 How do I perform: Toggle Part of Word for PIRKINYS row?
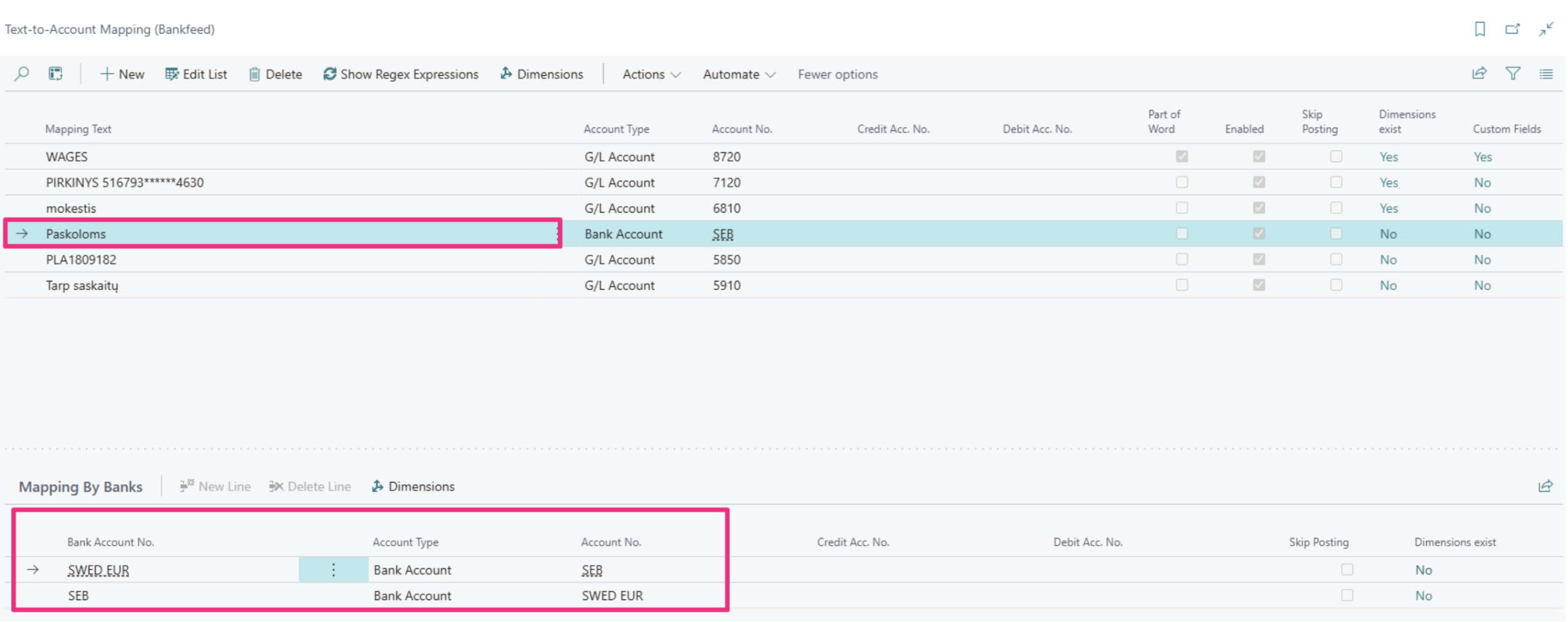(1182, 182)
